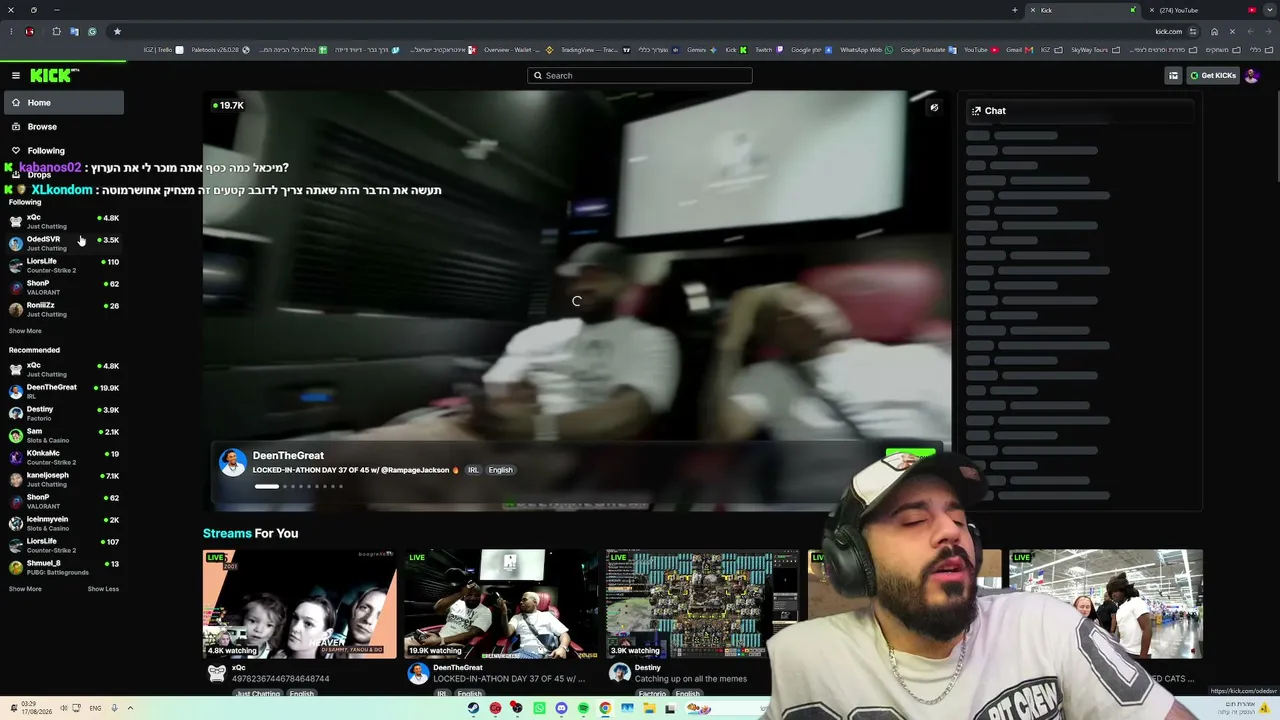Click the Get KICKs button
This screenshot has width=1280, height=720.
point(1212,75)
